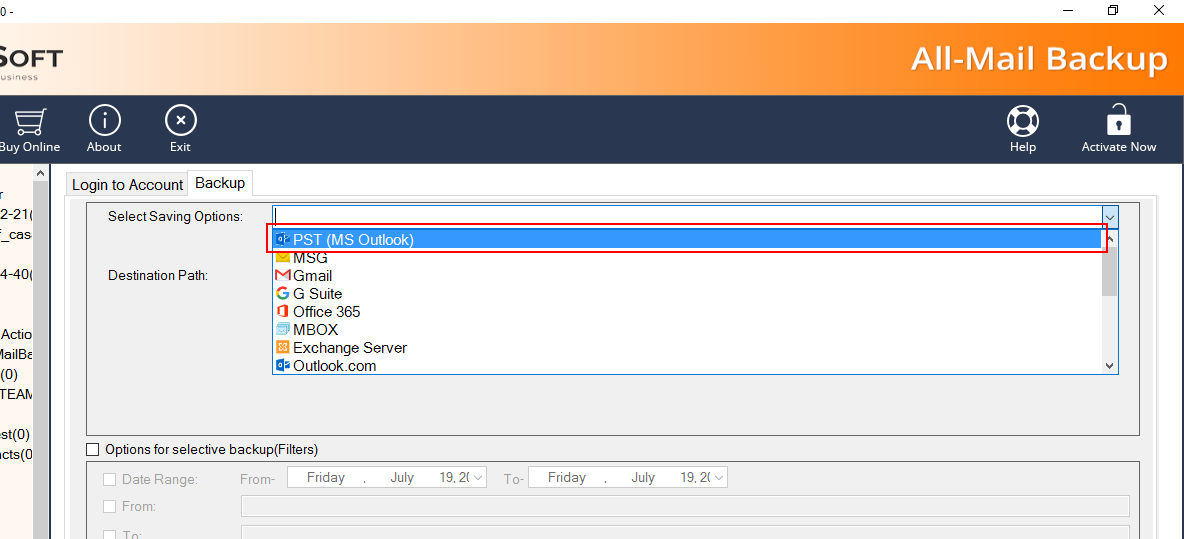The height and width of the screenshot is (539, 1184).
Task: Select the Exchange Server option
Action: 349,348
